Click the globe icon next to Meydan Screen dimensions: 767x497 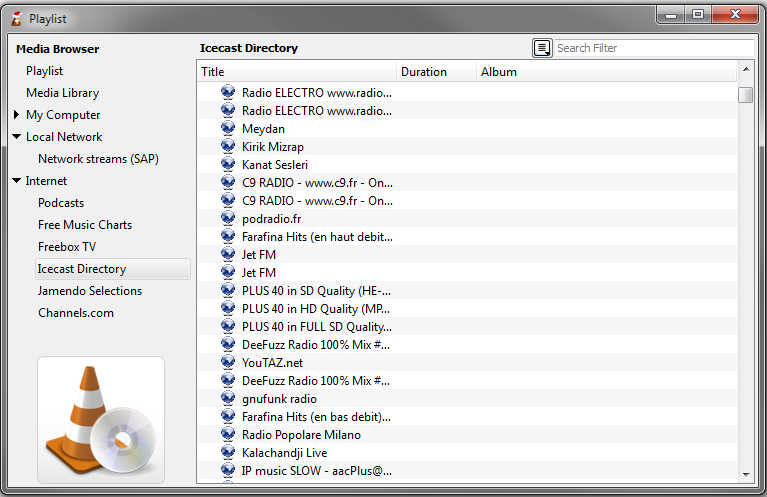pyautogui.click(x=228, y=129)
